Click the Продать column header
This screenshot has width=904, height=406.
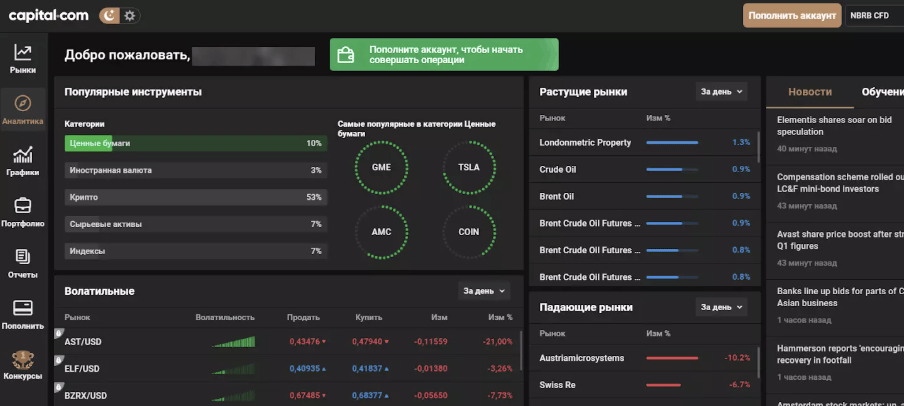click(303, 317)
